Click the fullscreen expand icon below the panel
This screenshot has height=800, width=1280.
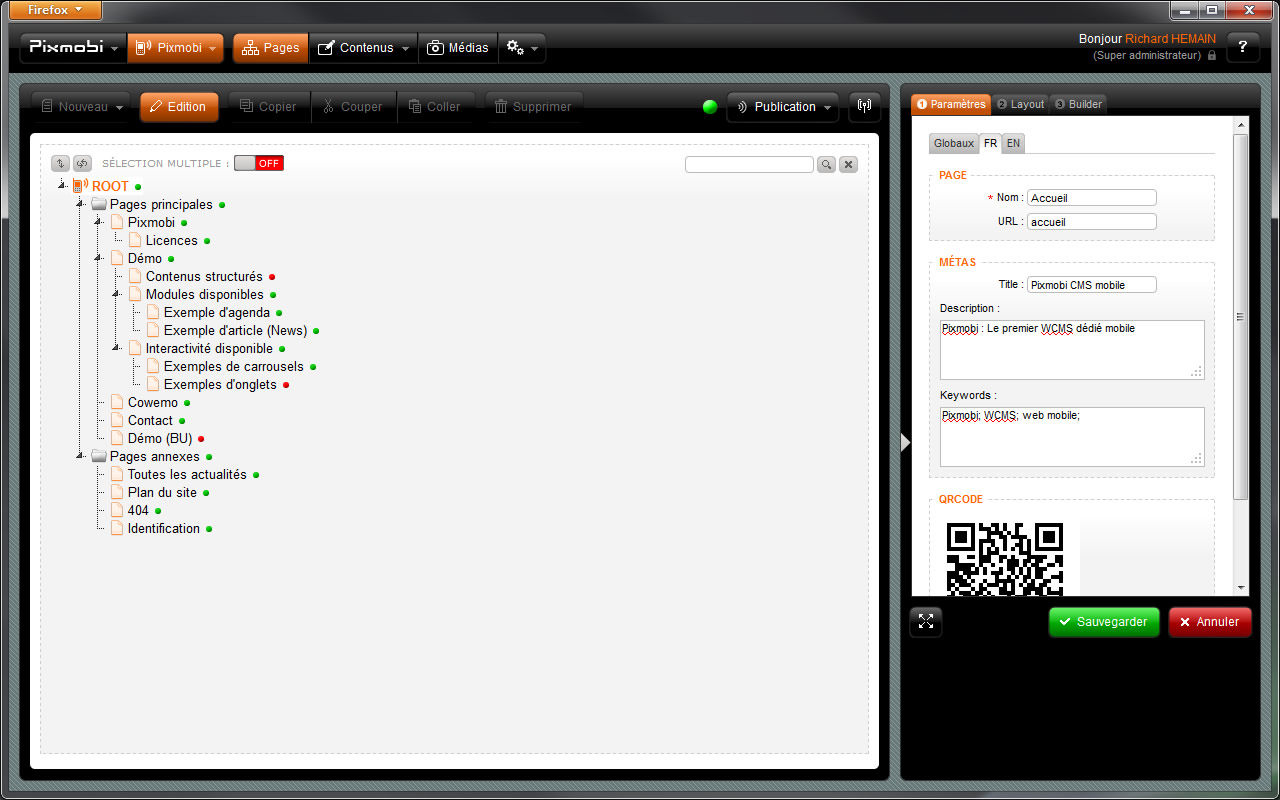pos(926,621)
